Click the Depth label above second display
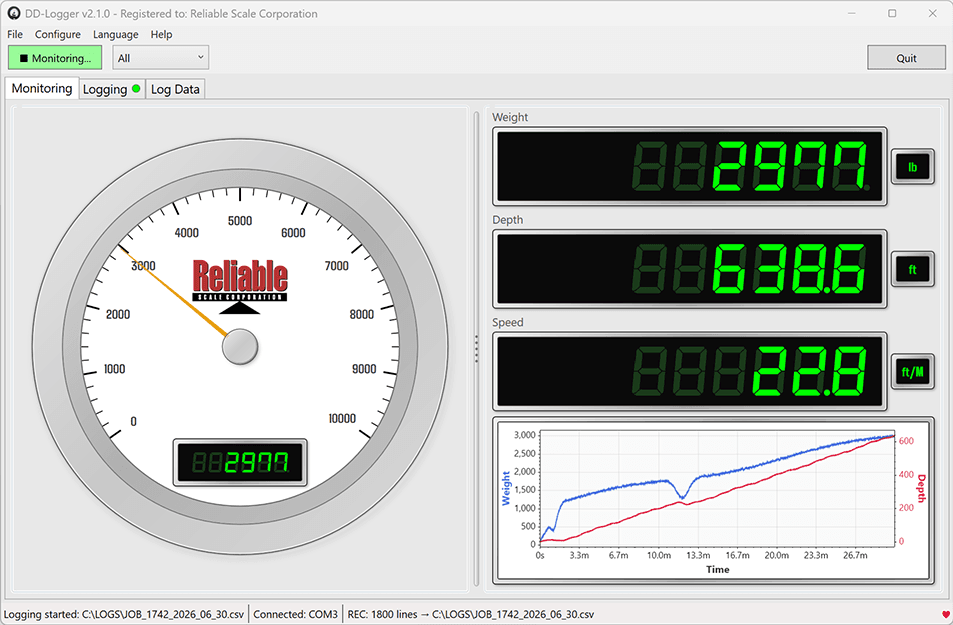953x625 pixels. [507, 219]
